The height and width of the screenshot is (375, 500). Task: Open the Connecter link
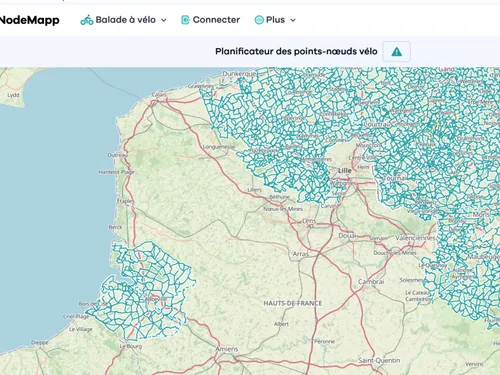[210, 20]
